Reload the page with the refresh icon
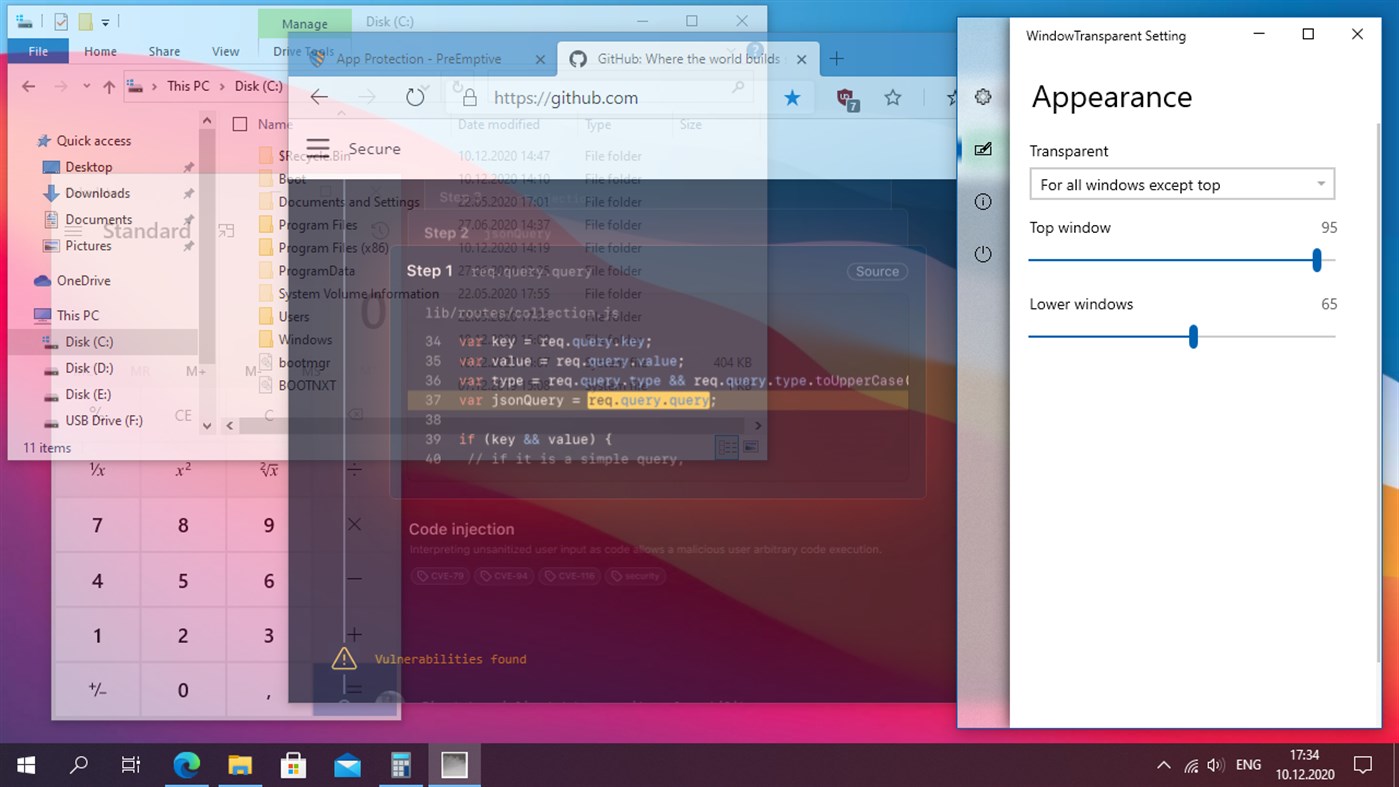 click(415, 97)
